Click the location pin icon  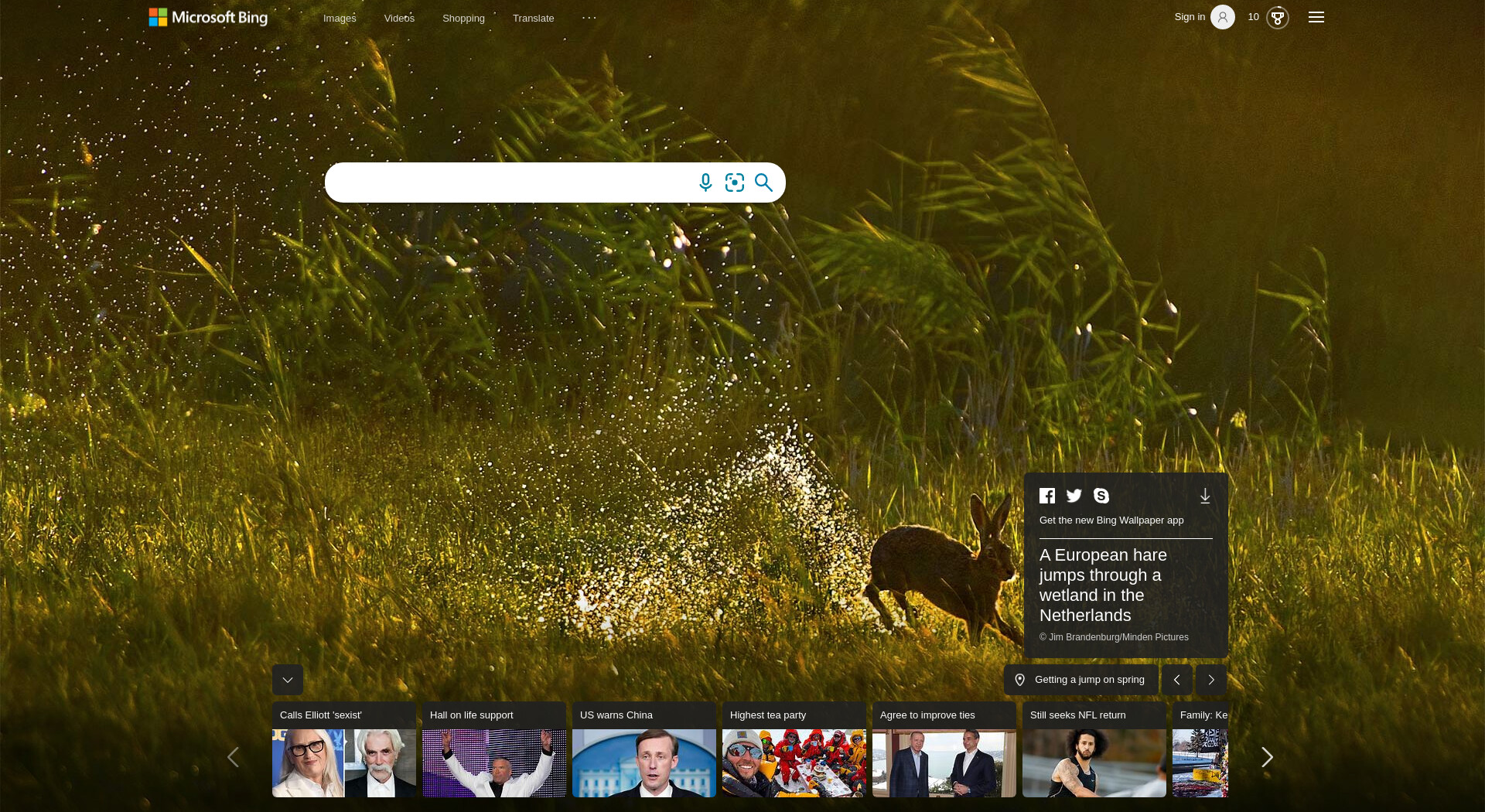click(x=1020, y=680)
